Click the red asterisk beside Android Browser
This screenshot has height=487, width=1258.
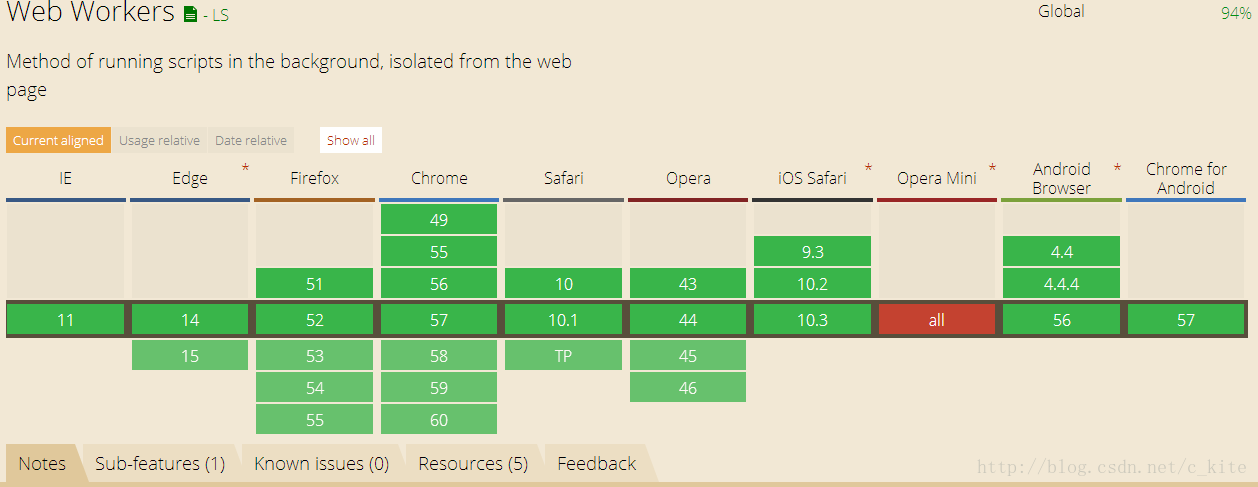(1117, 168)
